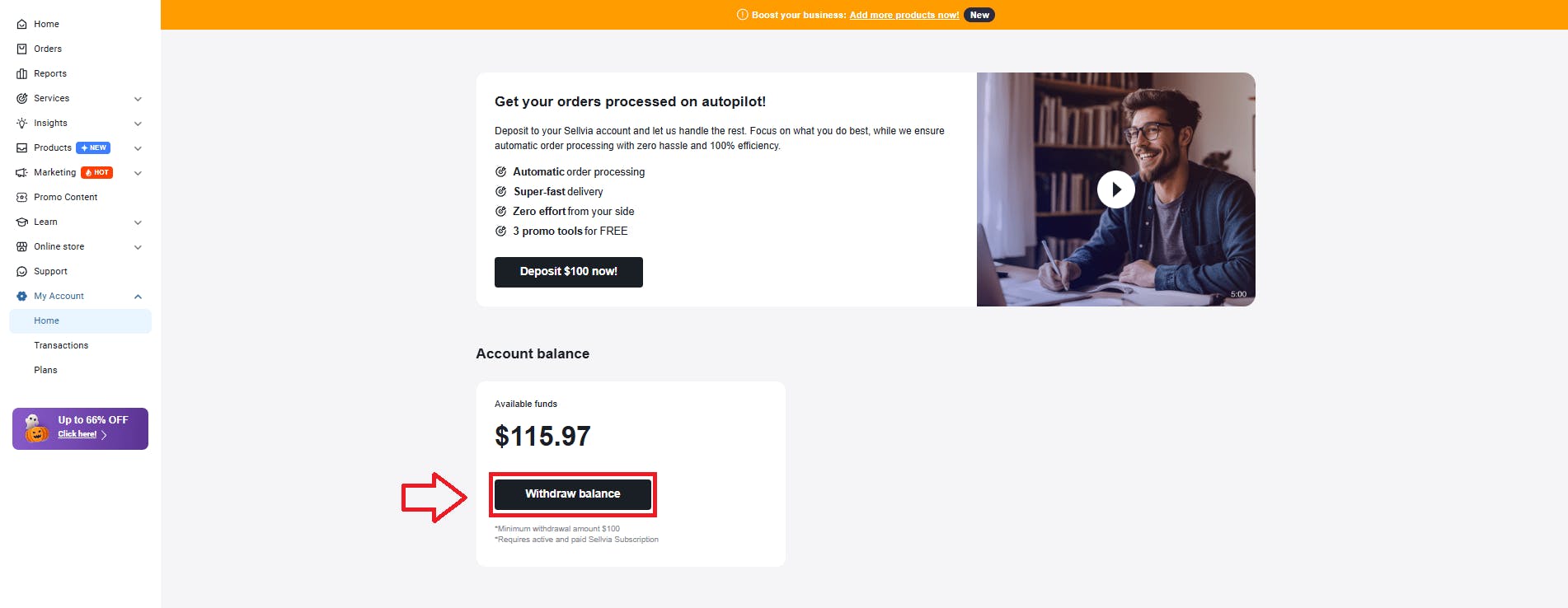
Task: Expand the Products submenu chevron
Action: click(x=138, y=148)
